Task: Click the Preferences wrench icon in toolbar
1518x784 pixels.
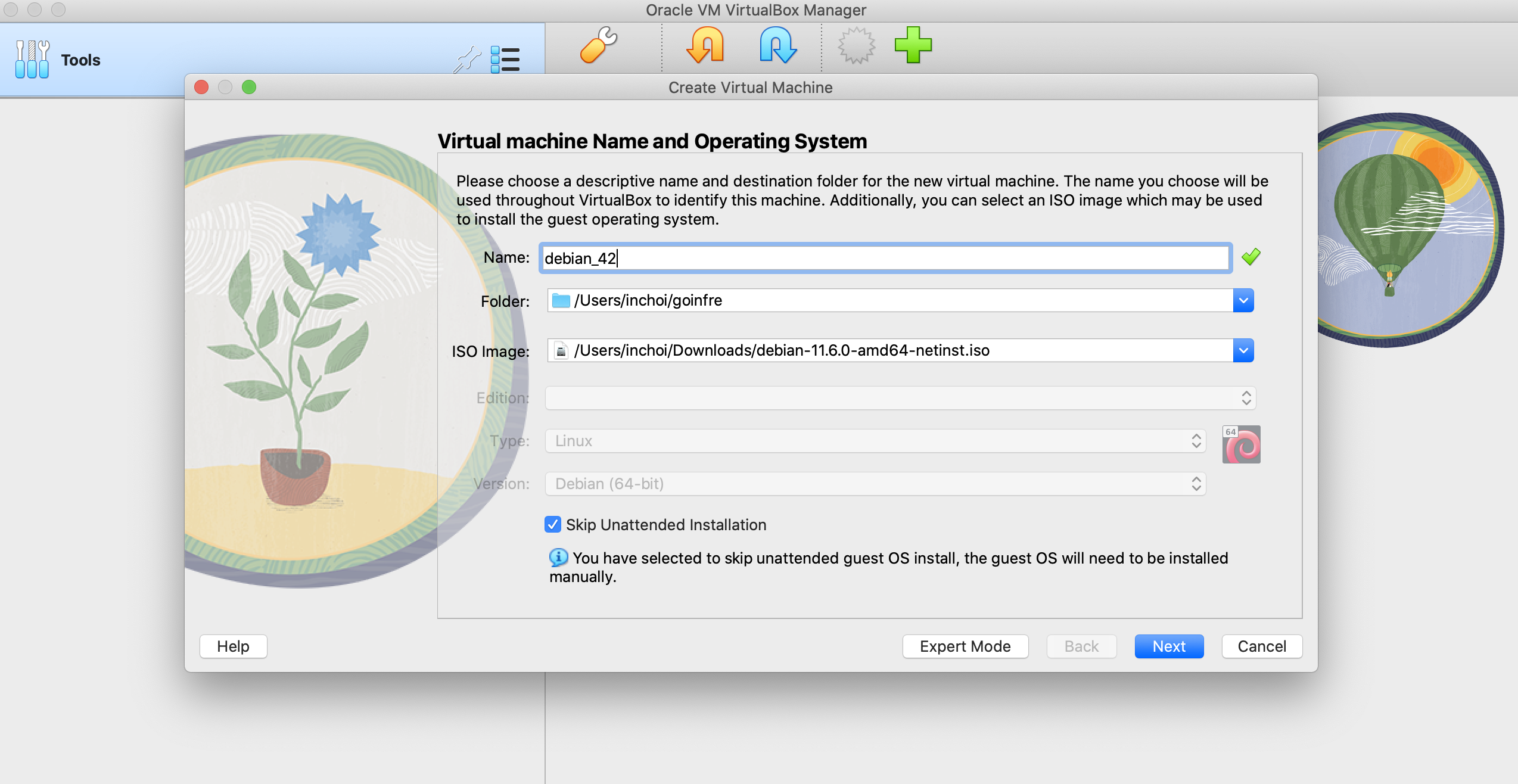Action: click(599, 45)
